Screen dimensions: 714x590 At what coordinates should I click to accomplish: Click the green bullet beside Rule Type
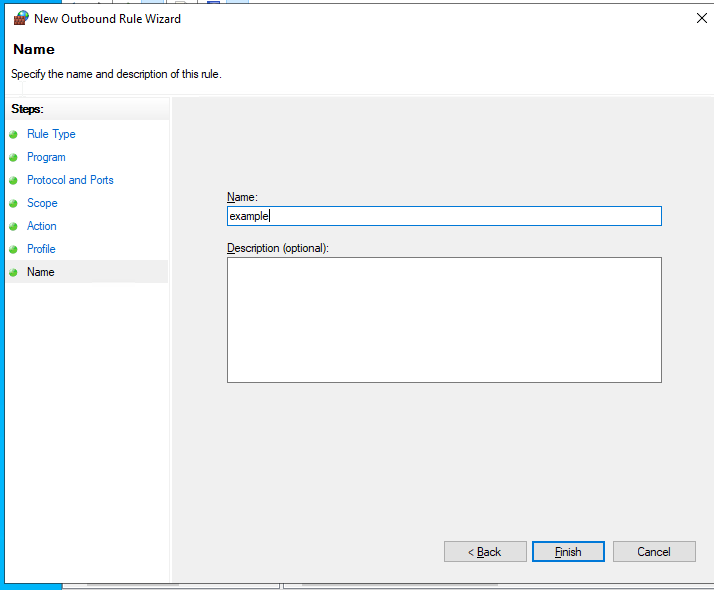(13, 134)
